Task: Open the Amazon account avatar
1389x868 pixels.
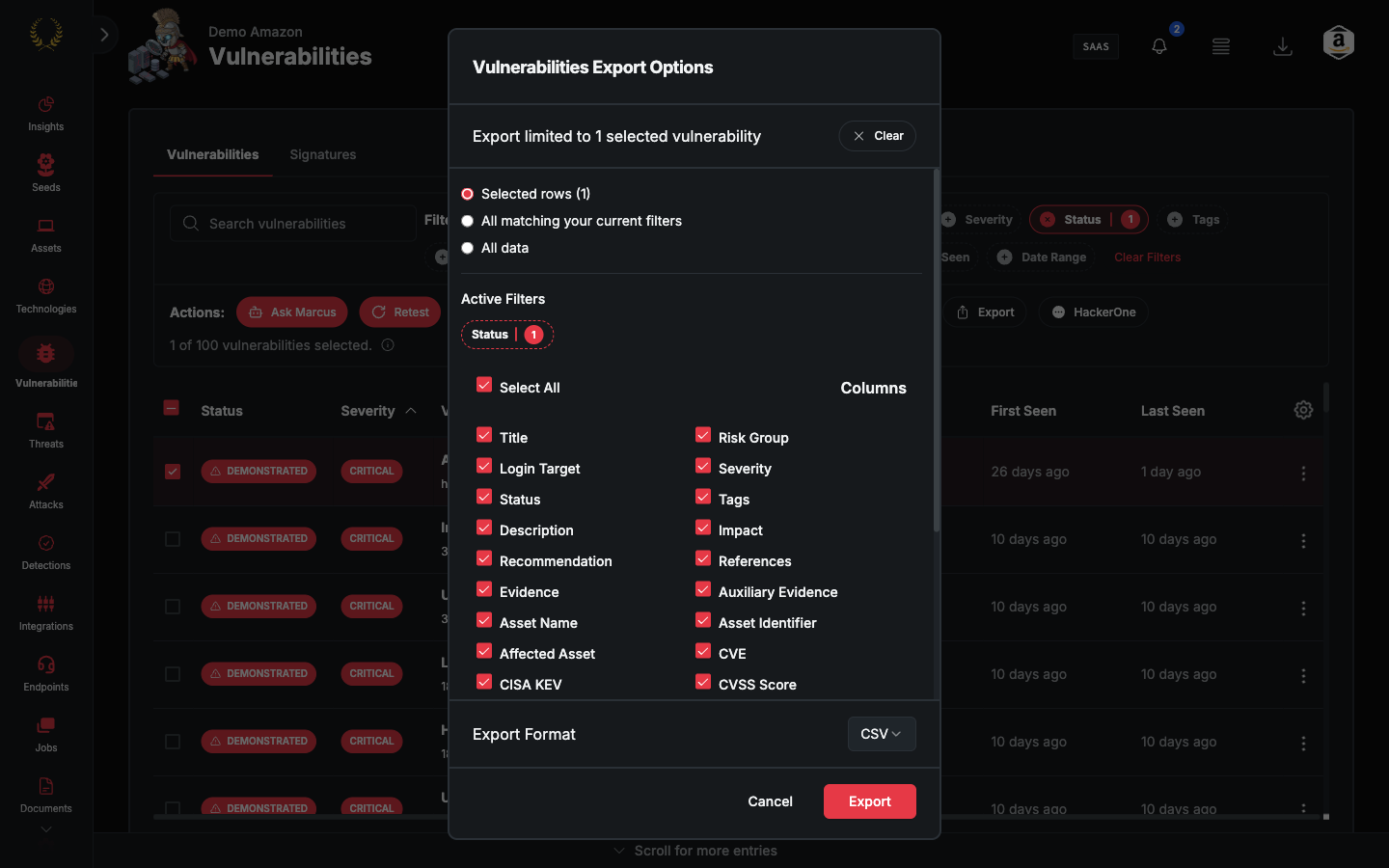Action: (x=1339, y=42)
